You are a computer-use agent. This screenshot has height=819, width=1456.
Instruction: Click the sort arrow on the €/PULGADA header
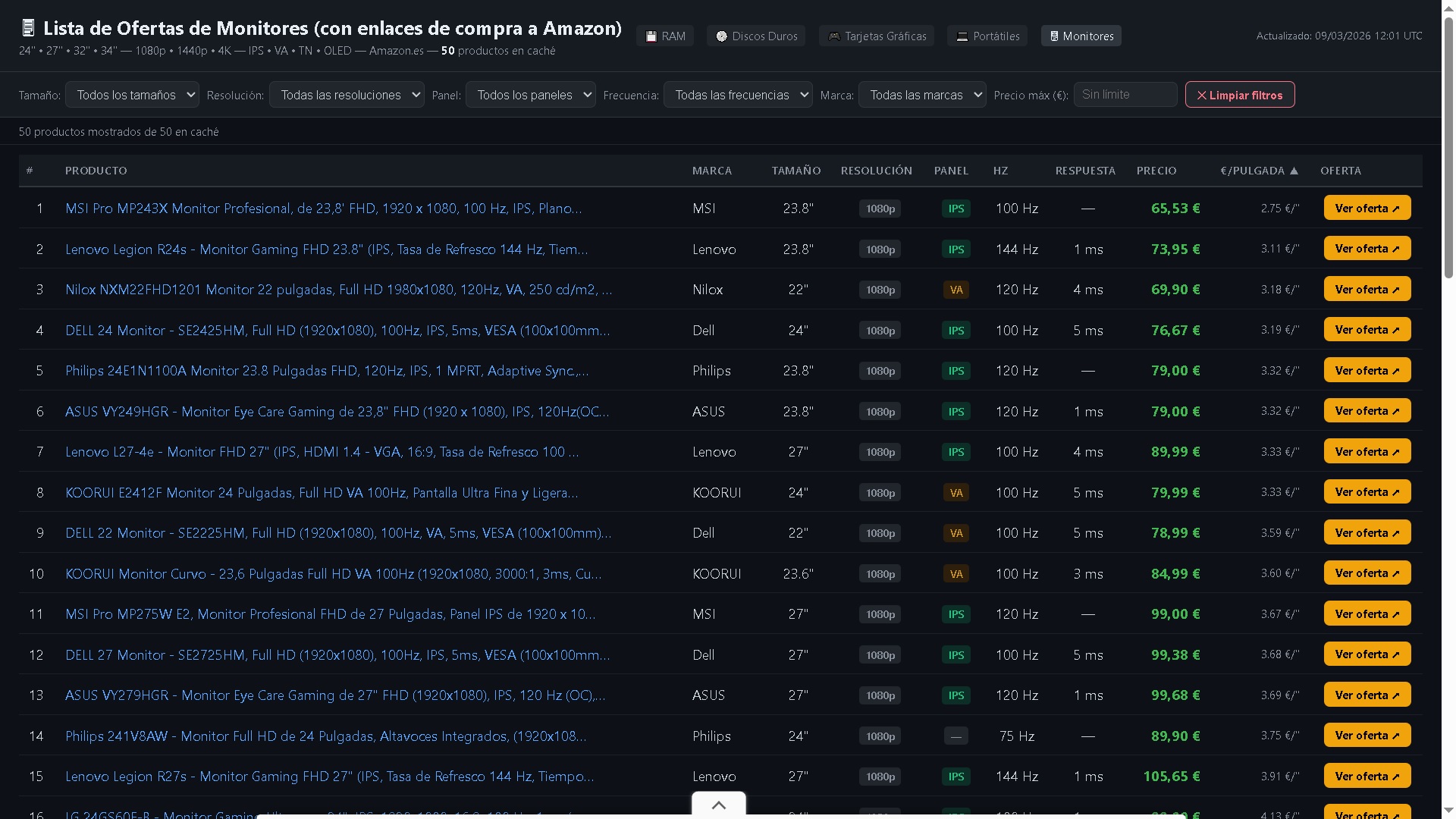click(1294, 171)
